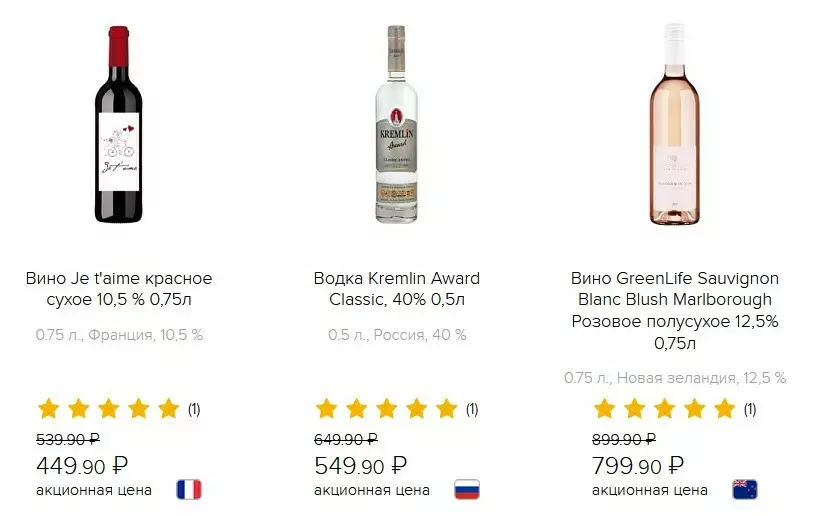Image resolution: width=819 pixels, height=516 pixels.
Task: Click the 549.90 ₽ sale price
Action: click(360, 466)
